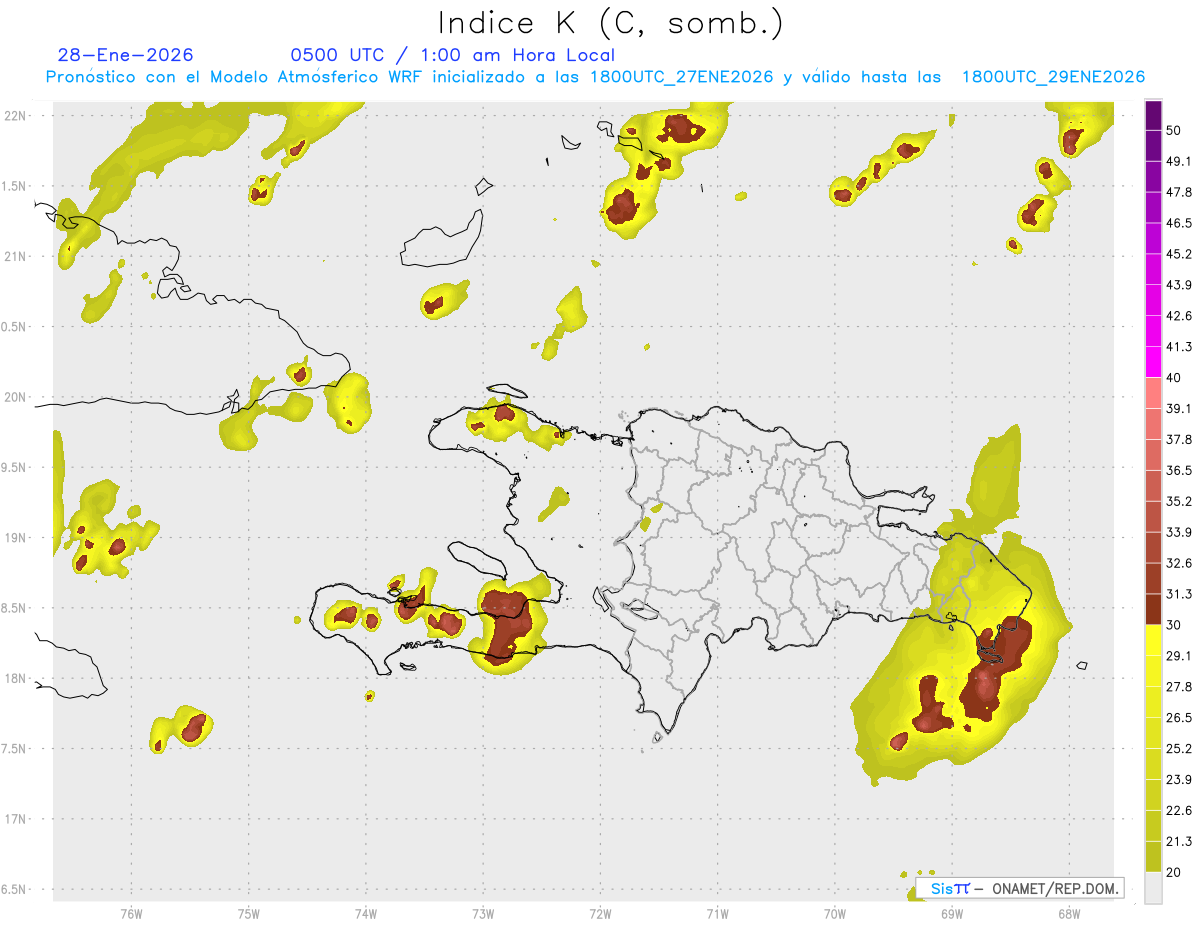The height and width of the screenshot is (927, 1200).
Task: Click the "18N" latitude label
Action: (x=16, y=678)
